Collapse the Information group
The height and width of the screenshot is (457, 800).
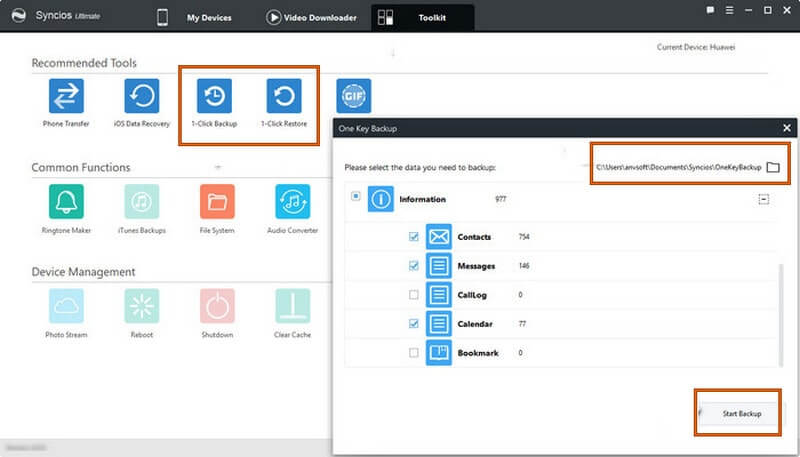pos(763,199)
